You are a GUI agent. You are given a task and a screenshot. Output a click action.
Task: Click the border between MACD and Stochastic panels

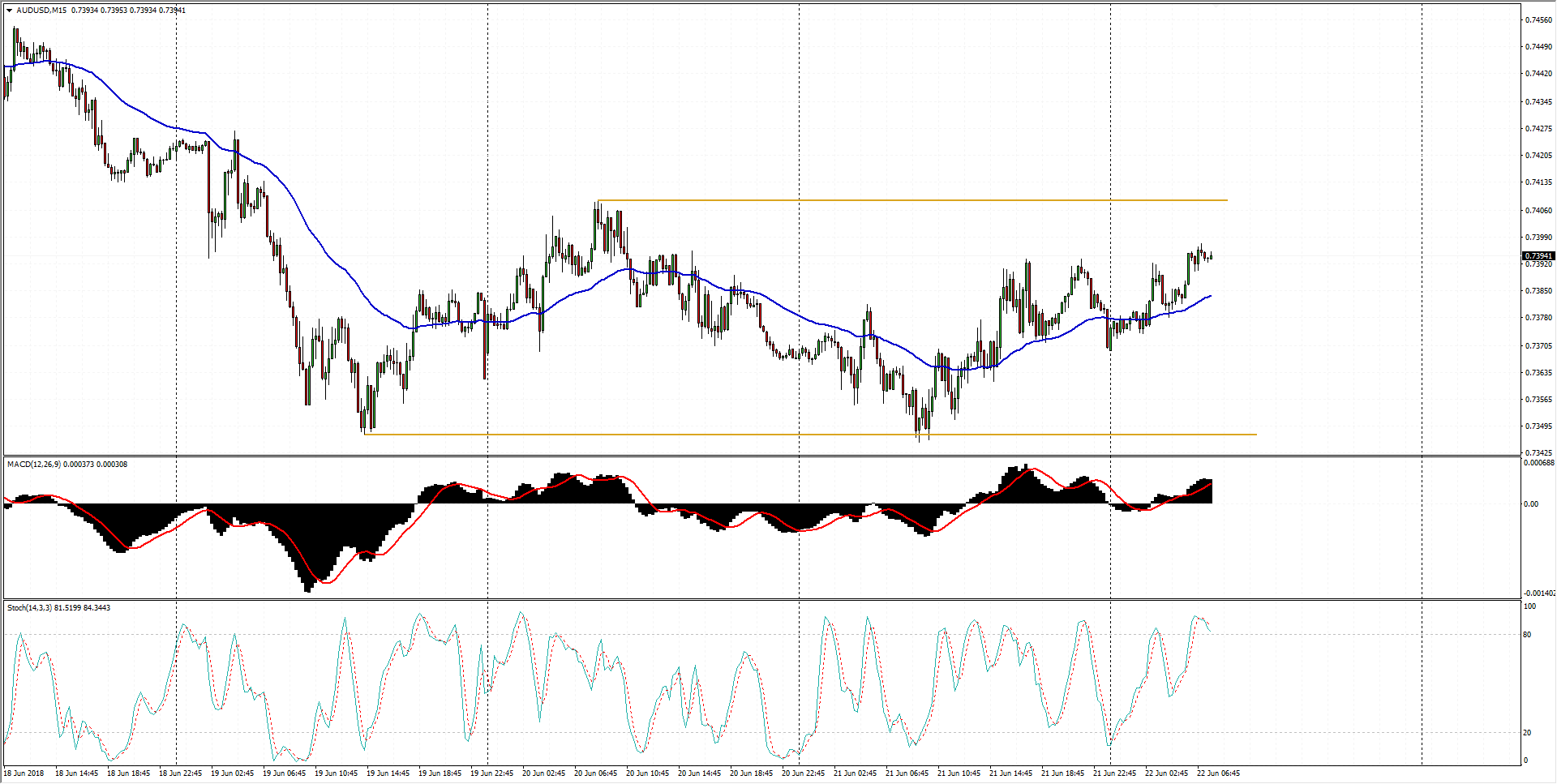[761, 600]
